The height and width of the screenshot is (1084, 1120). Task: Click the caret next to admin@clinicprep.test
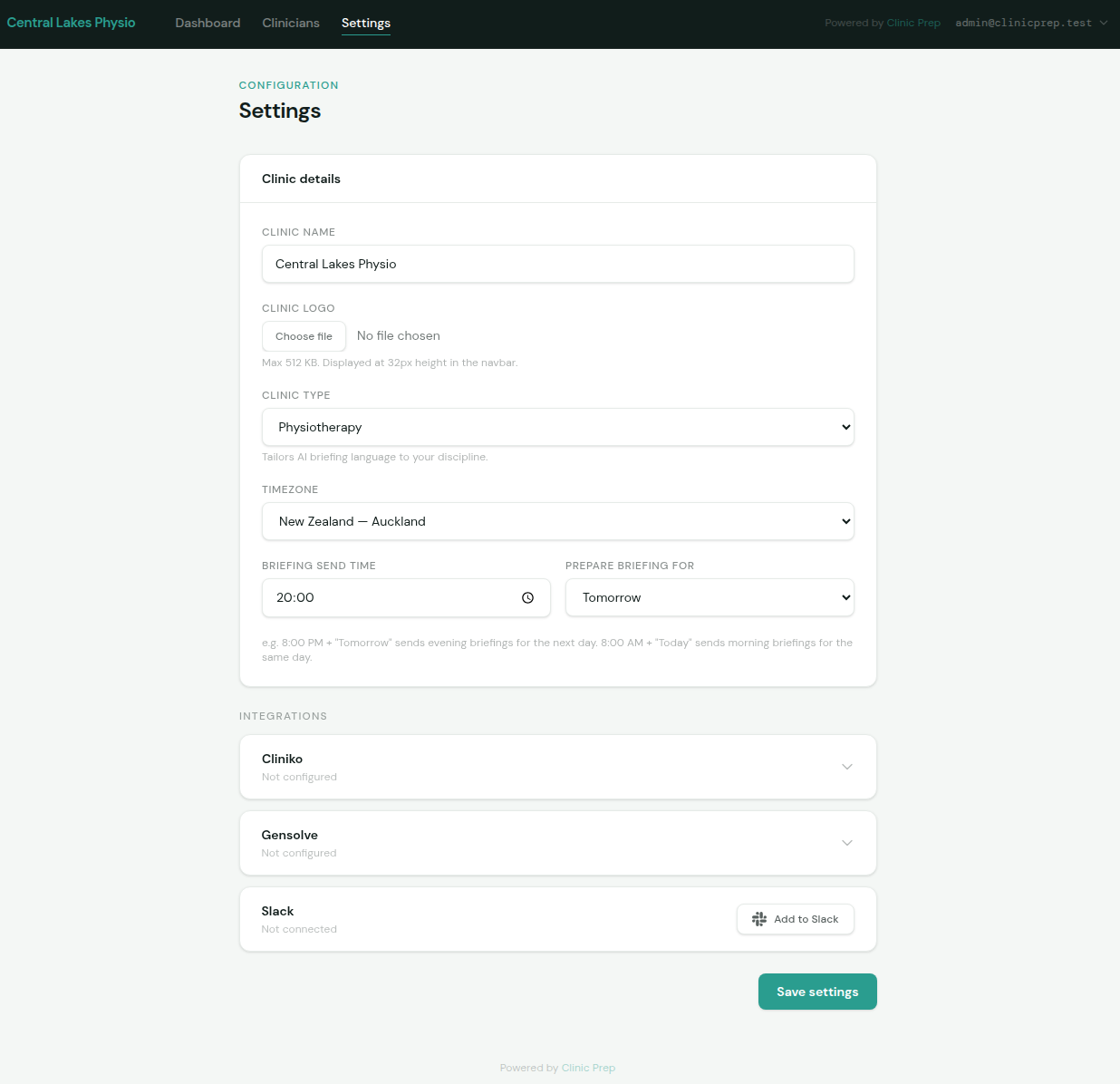coord(1103,23)
